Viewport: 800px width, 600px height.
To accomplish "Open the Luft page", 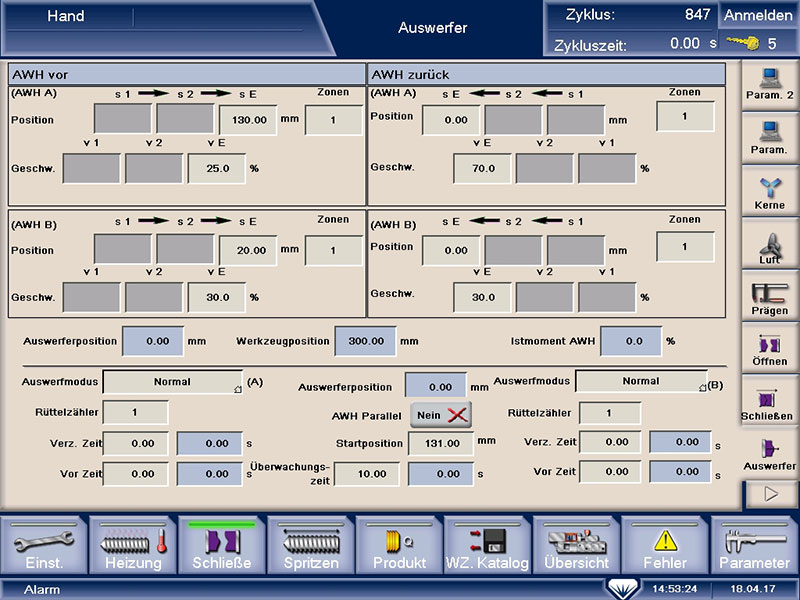I will [769, 245].
